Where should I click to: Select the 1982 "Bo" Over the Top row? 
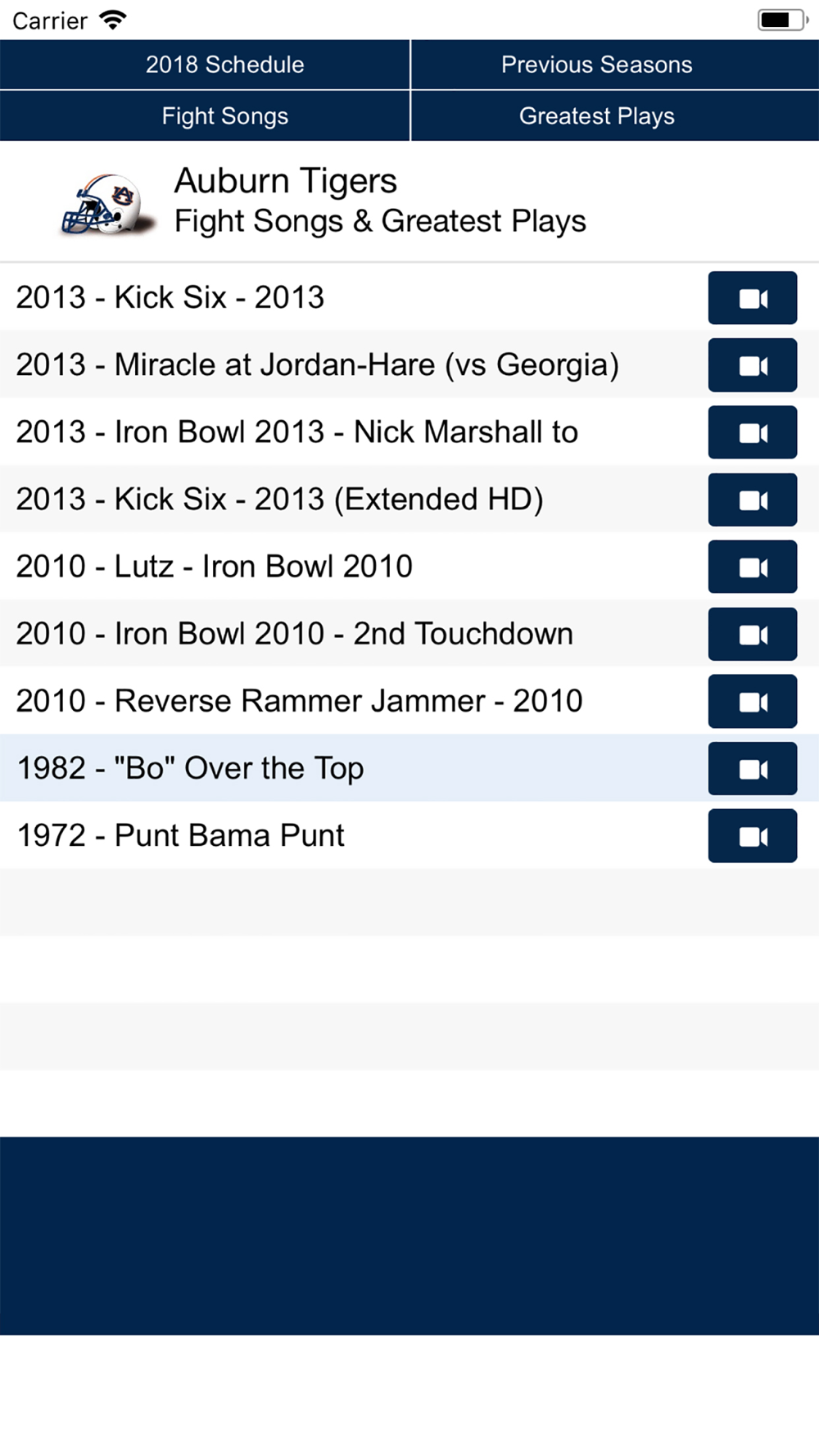coord(409,768)
